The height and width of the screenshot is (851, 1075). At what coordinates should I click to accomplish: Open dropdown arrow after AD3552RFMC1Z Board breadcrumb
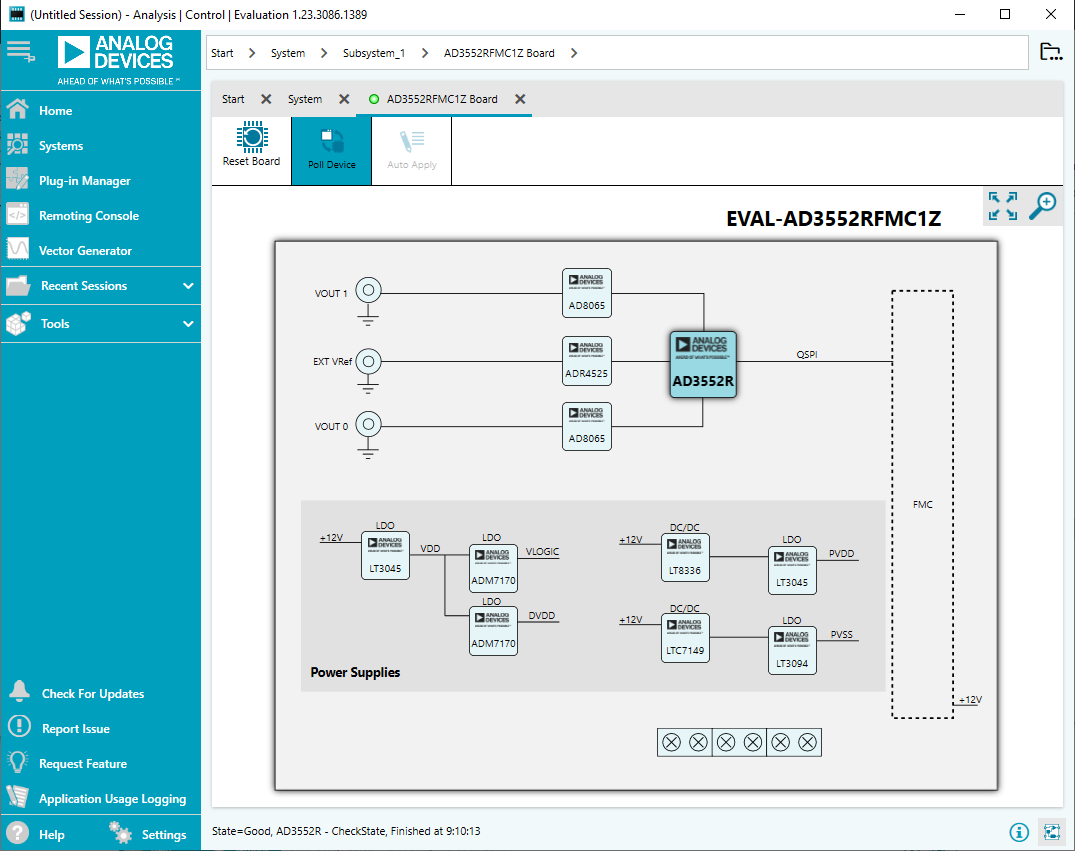tap(574, 53)
